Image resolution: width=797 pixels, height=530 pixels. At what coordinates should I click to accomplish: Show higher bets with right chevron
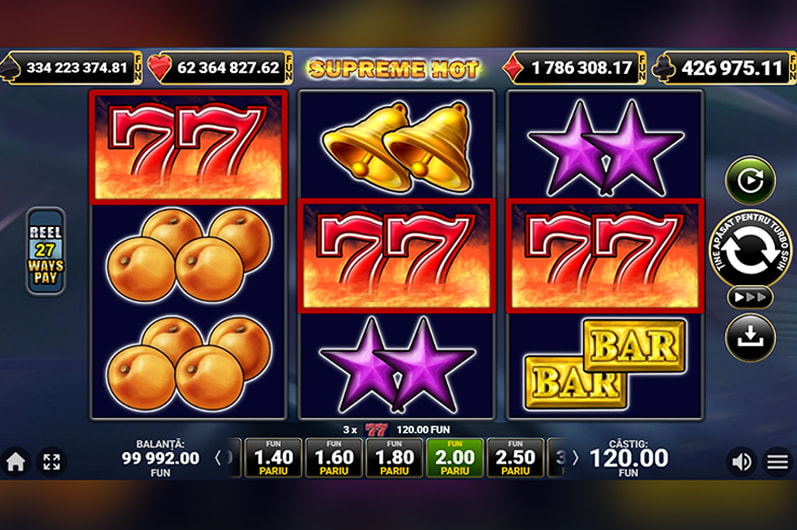click(575, 458)
